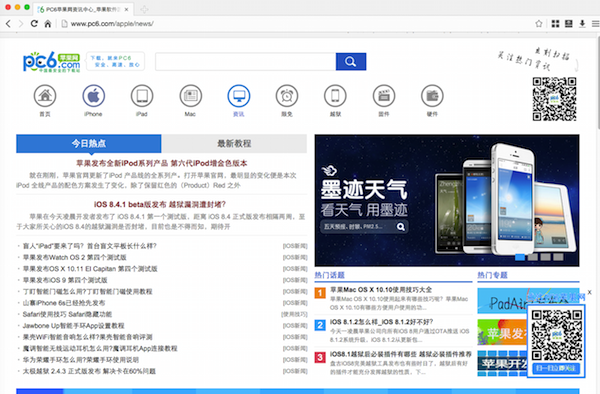Screen dimensions: 600x394
Task: Click the 墨迹天气 banner image
Action: [447, 200]
